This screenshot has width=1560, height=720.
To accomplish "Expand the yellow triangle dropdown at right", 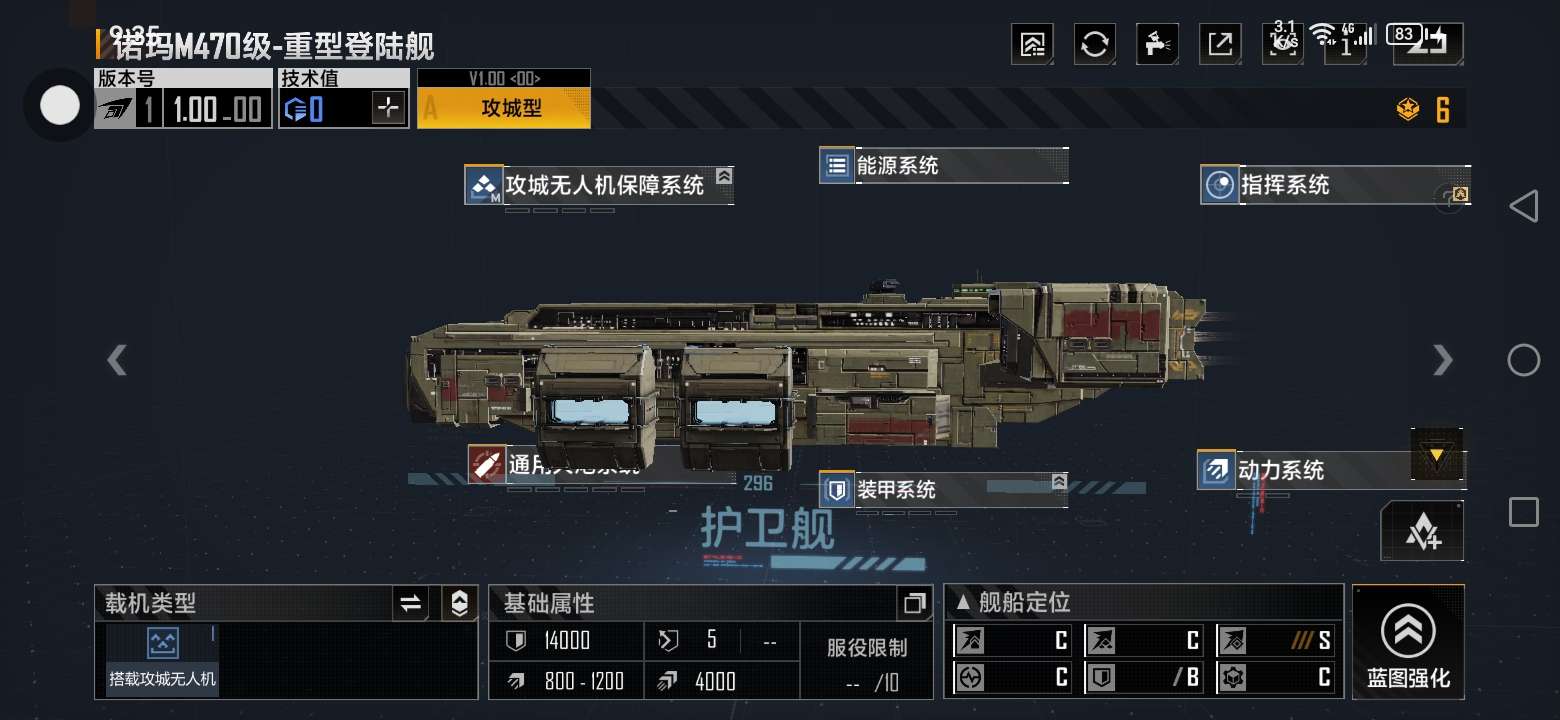I will click(1437, 454).
